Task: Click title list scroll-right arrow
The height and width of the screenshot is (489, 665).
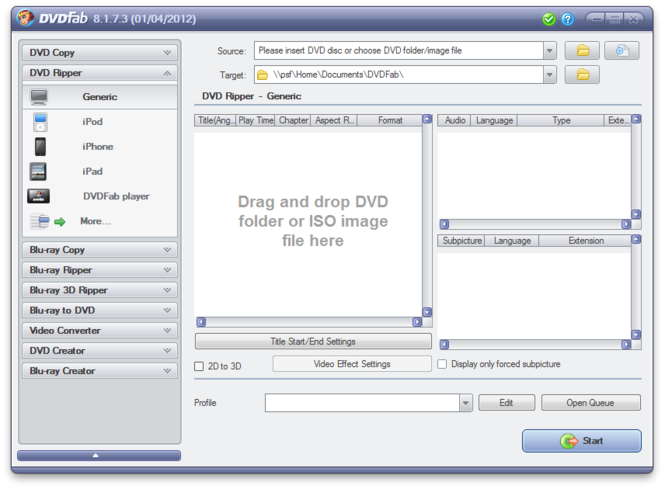Action: [417, 322]
